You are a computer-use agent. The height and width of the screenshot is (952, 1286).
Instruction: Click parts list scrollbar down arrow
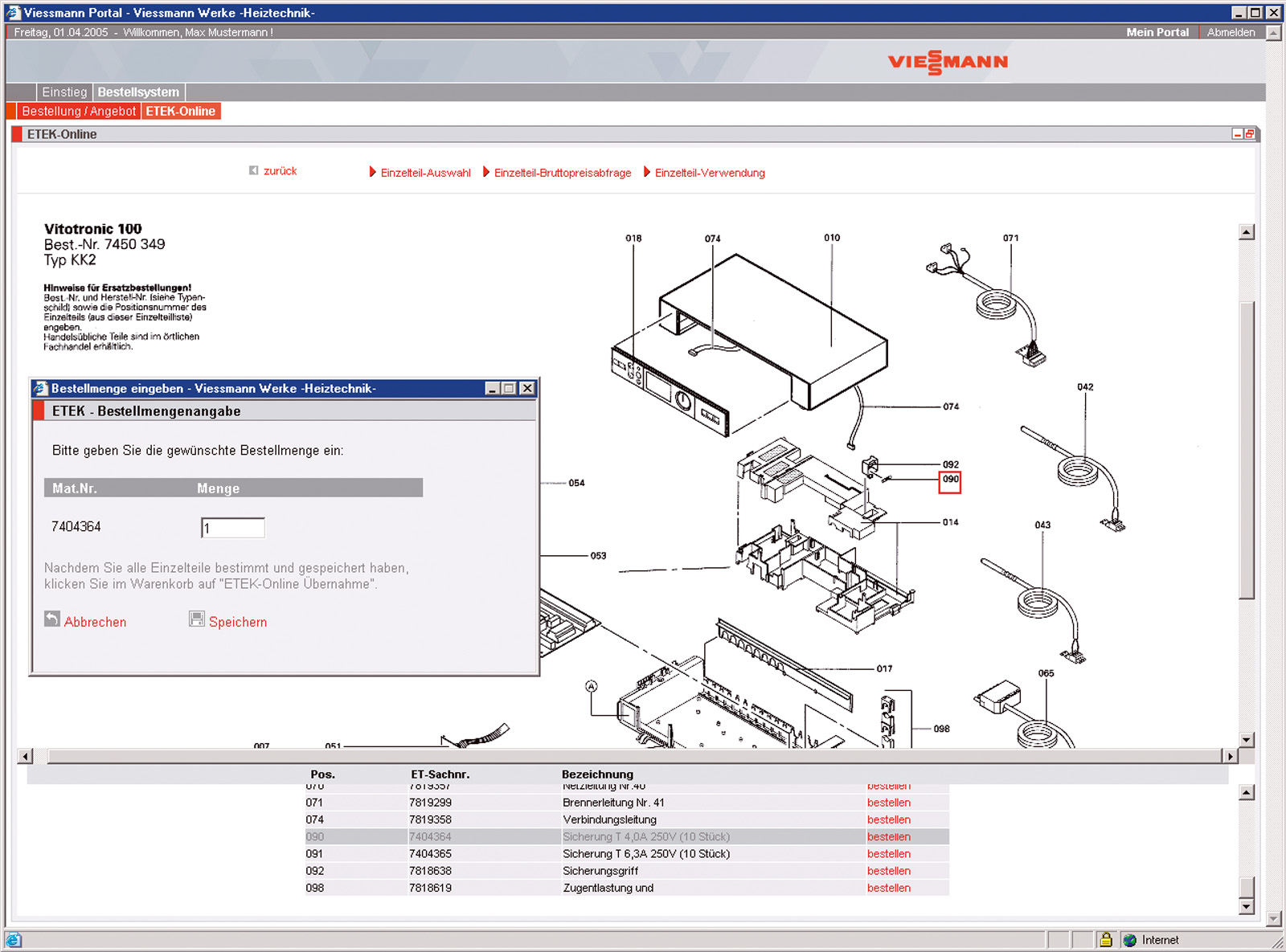[1247, 907]
